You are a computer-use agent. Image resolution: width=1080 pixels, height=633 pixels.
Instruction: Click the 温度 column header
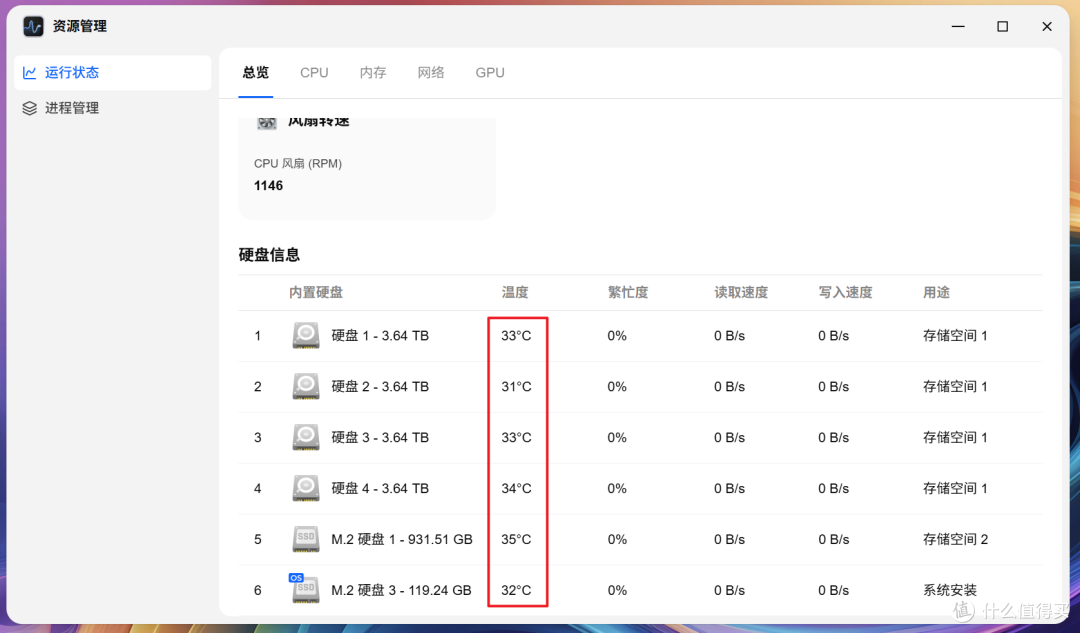[515, 292]
